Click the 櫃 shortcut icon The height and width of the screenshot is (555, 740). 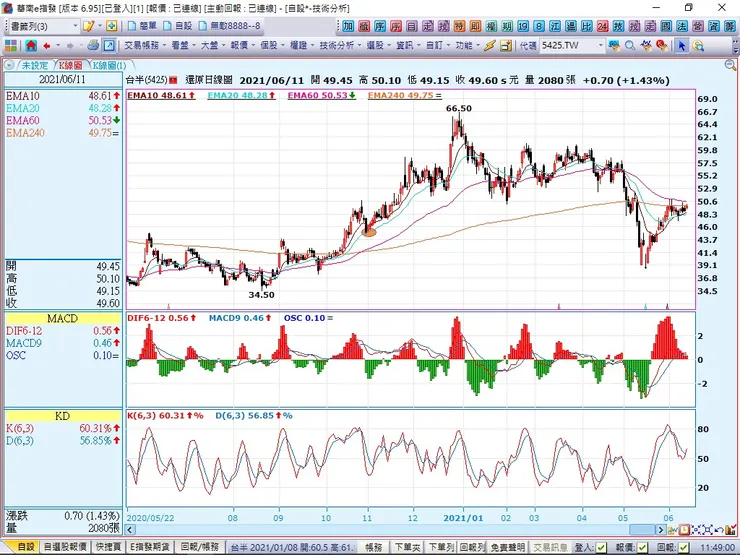point(364,26)
